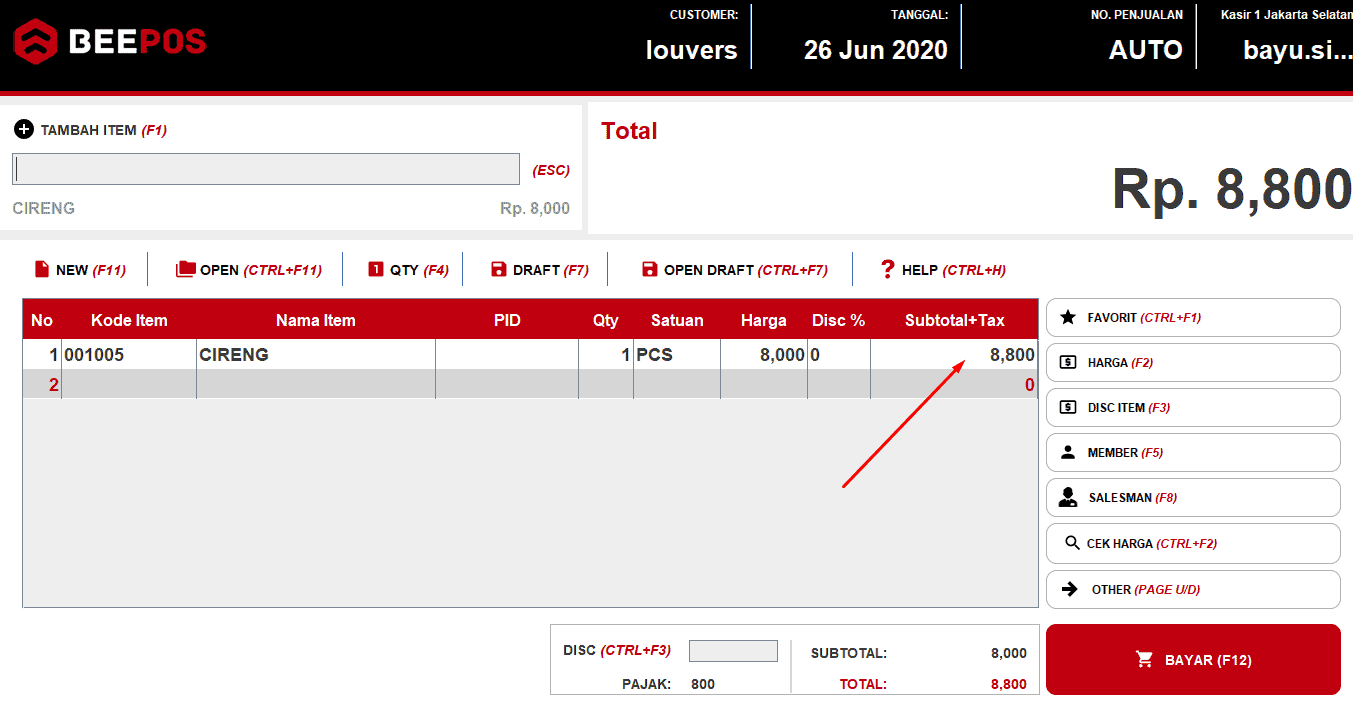Viewport: 1353px width, 706px height.
Task: Click the DRAFT save icon
Action: pyautogui.click(x=498, y=269)
